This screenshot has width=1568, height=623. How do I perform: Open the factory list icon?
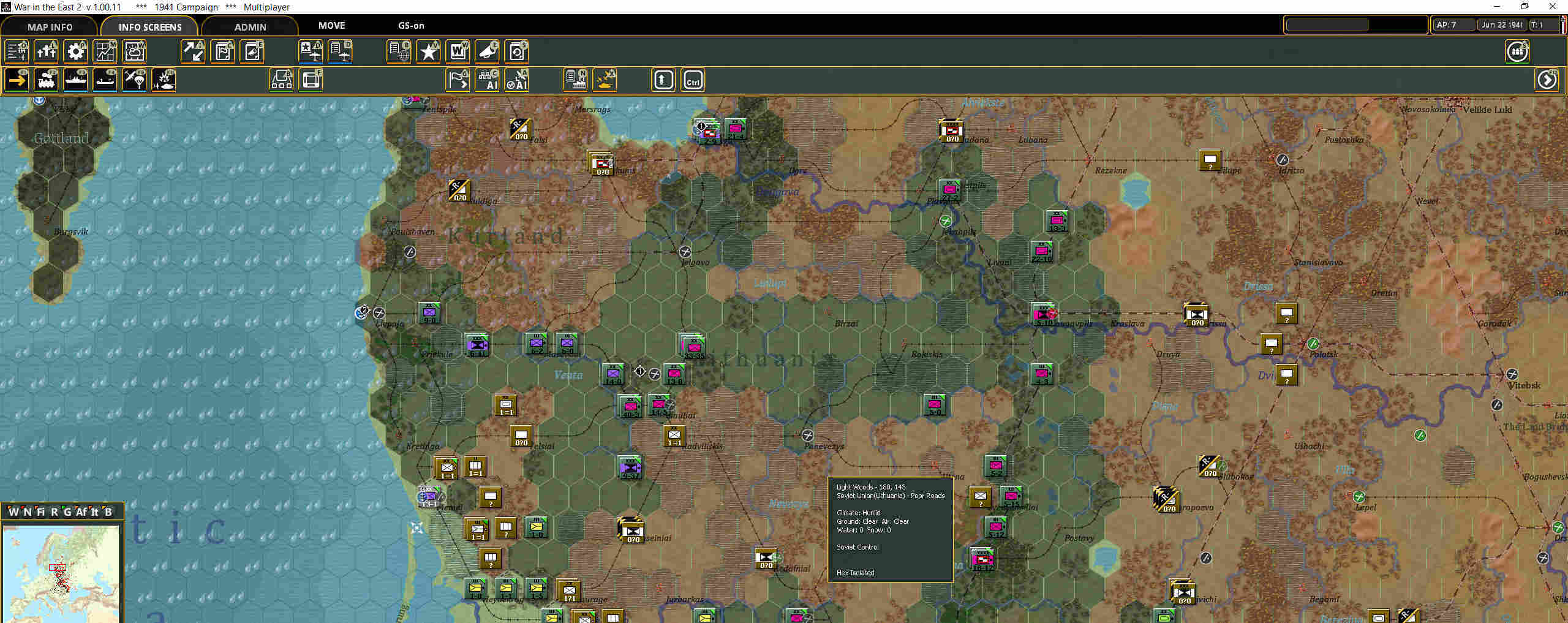click(576, 80)
